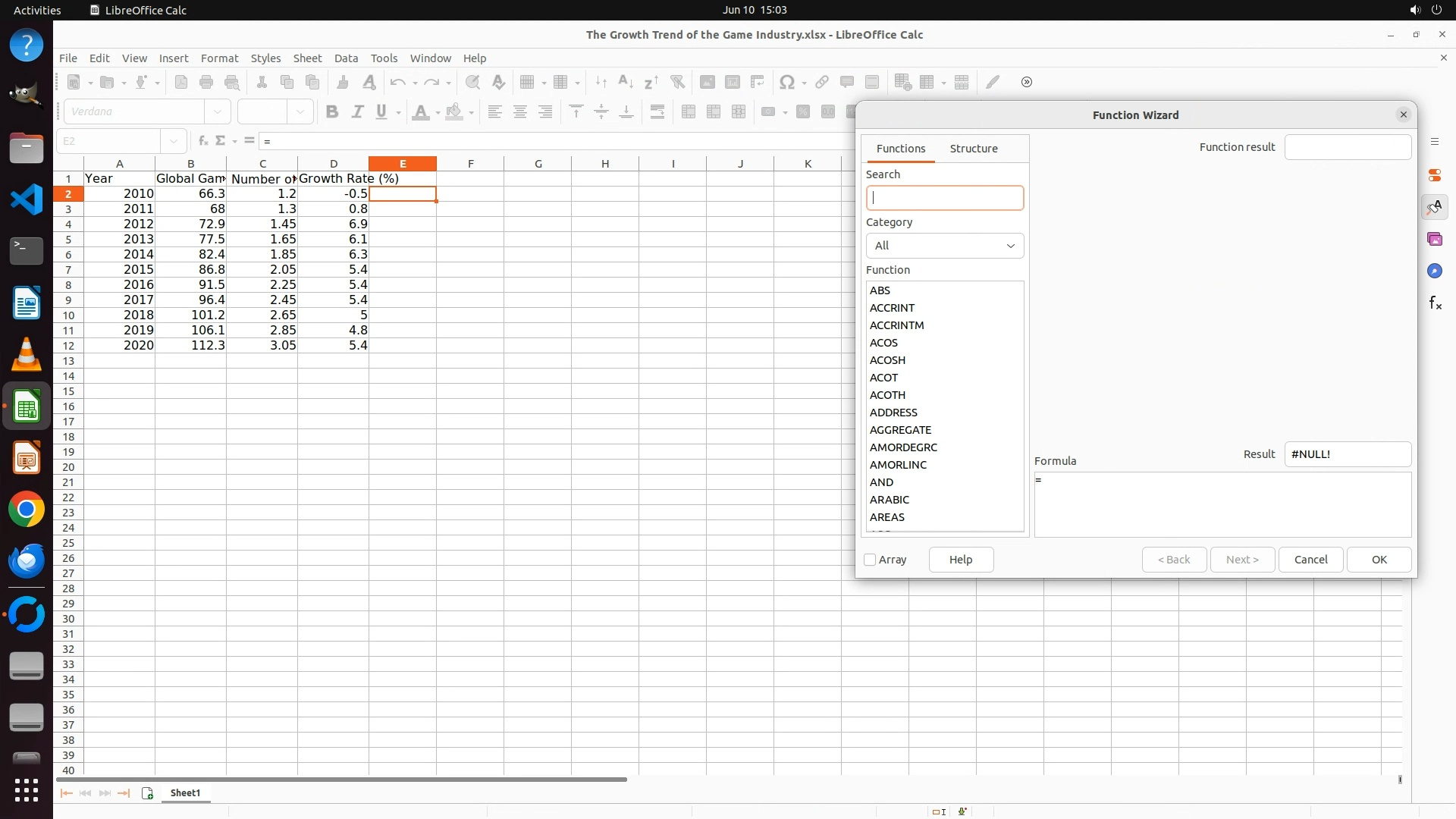Expand the Category dropdown showing All
The width and height of the screenshot is (1456, 819).
click(945, 246)
